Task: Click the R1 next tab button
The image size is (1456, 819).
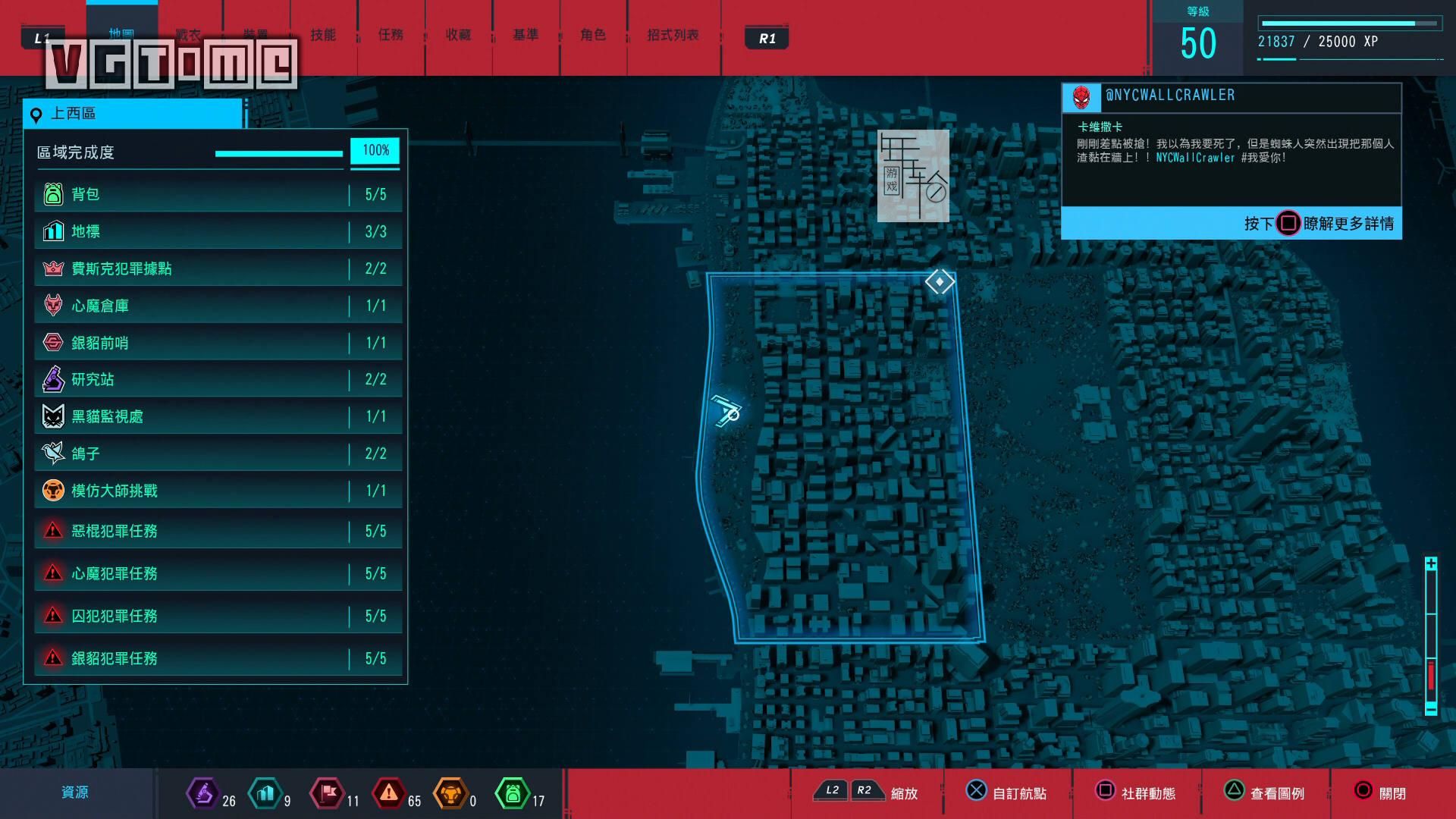Action: [767, 39]
